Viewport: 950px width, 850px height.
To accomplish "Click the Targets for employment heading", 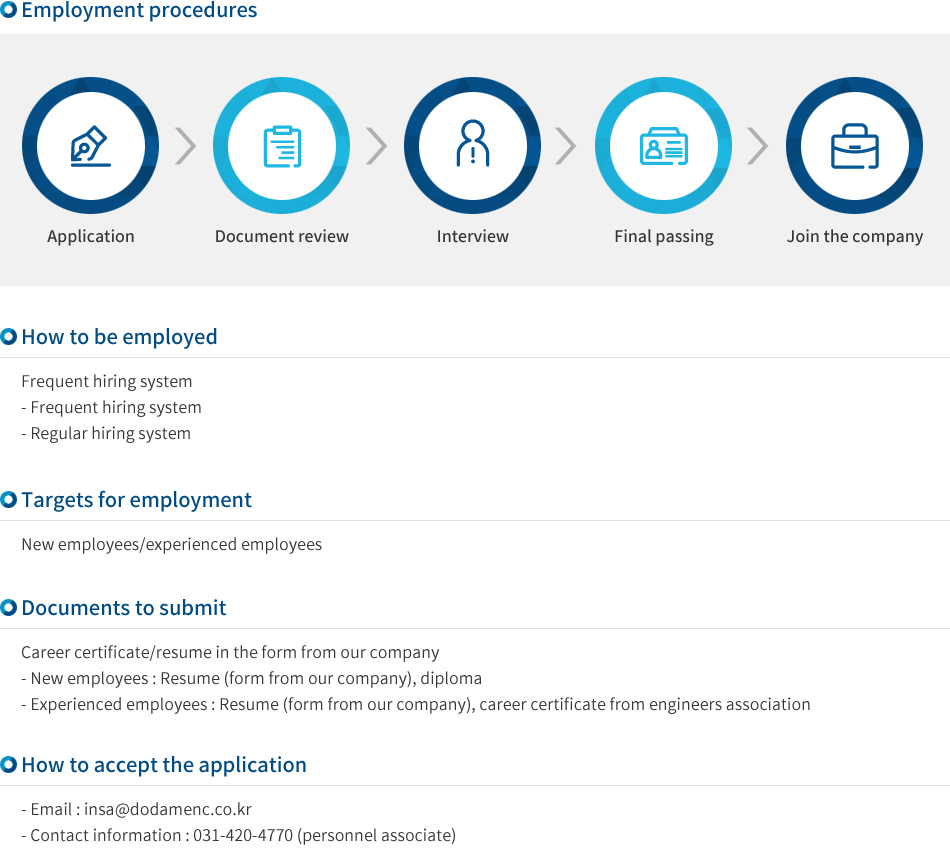I will (x=136, y=500).
